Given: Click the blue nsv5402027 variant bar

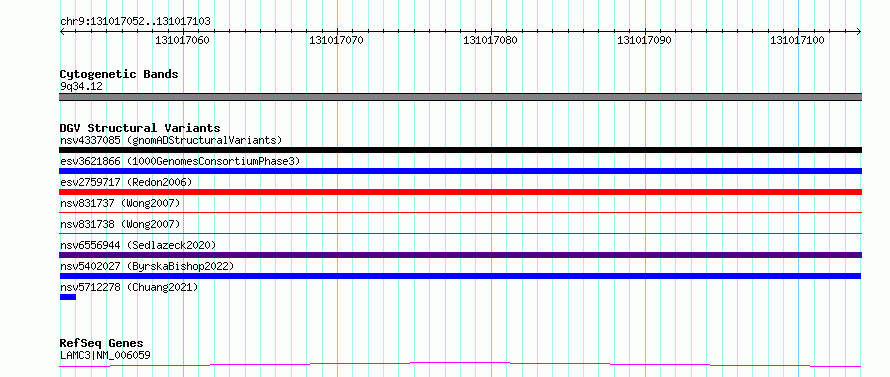Looking at the screenshot, I should click(460, 276).
